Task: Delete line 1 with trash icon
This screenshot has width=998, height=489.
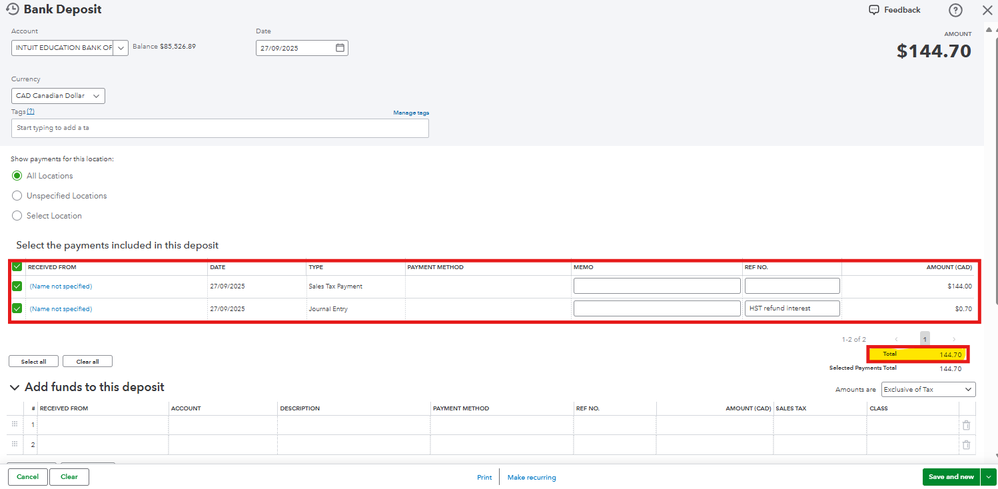Action: coord(966,425)
